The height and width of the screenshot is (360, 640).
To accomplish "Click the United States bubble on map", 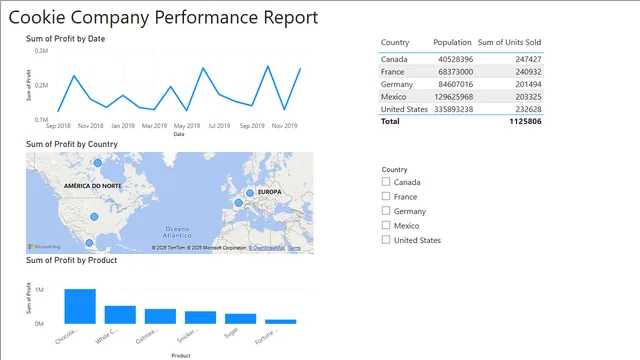I will click(94, 217).
